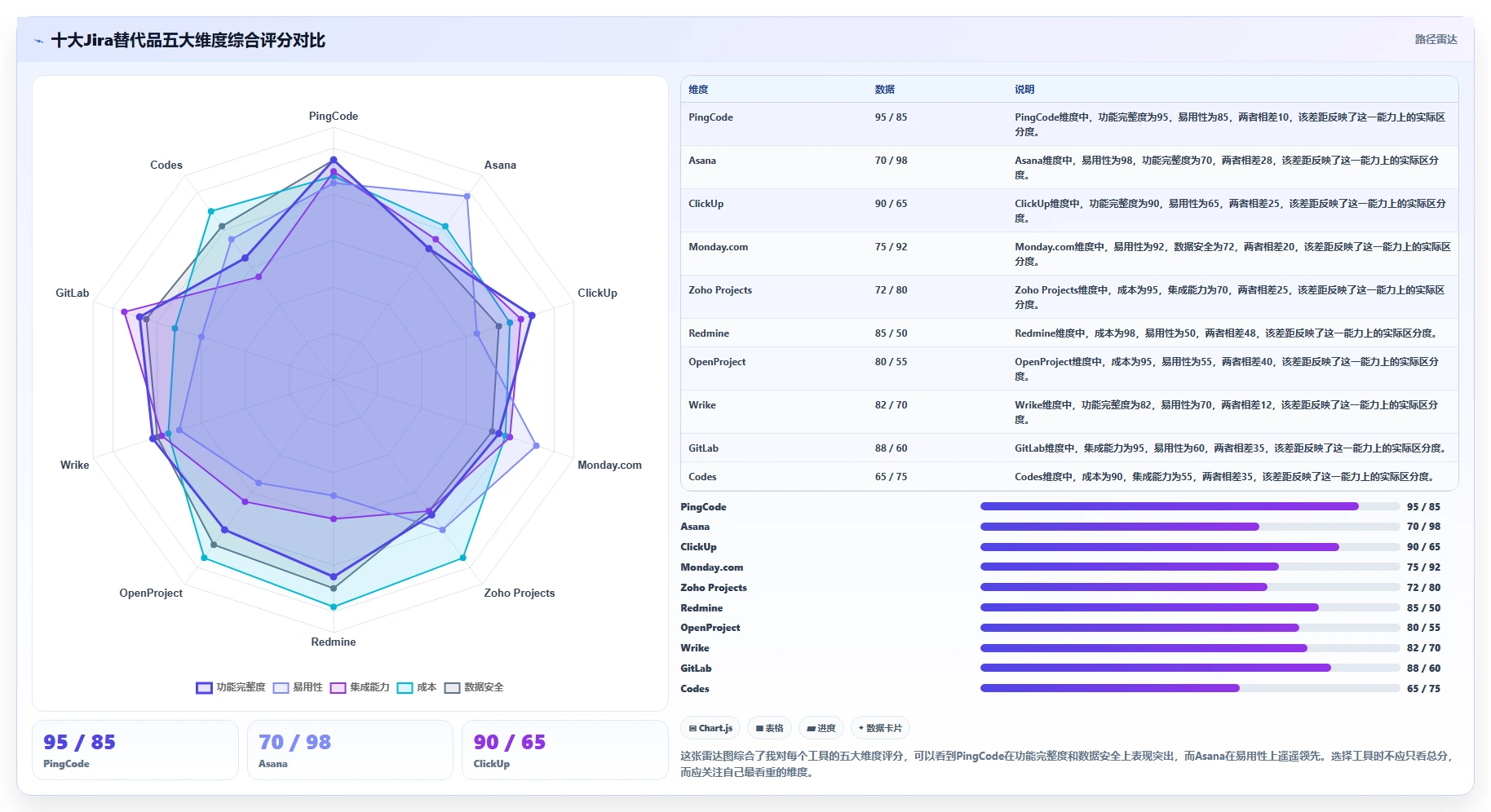Click the Codes radar axis label
Viewport: 1491px width, 812px height.
(166, 165)
